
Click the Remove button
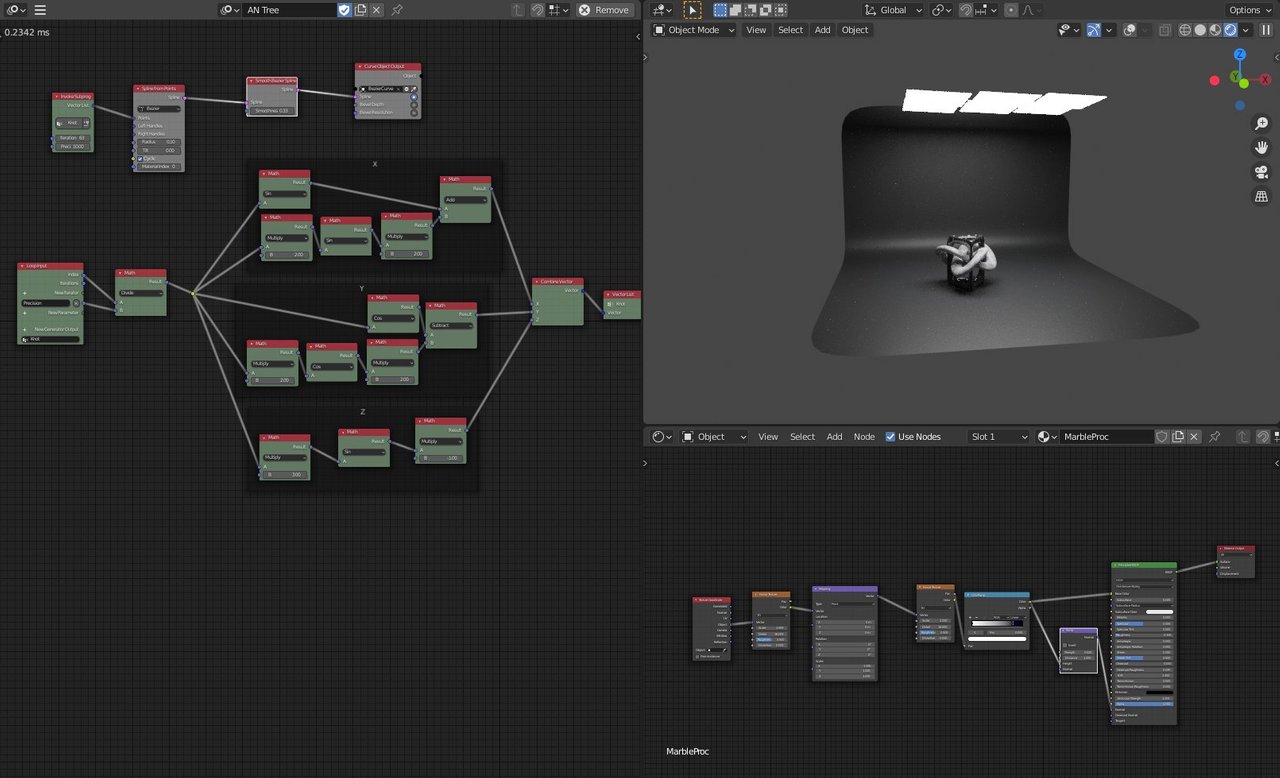coord(605,10)
